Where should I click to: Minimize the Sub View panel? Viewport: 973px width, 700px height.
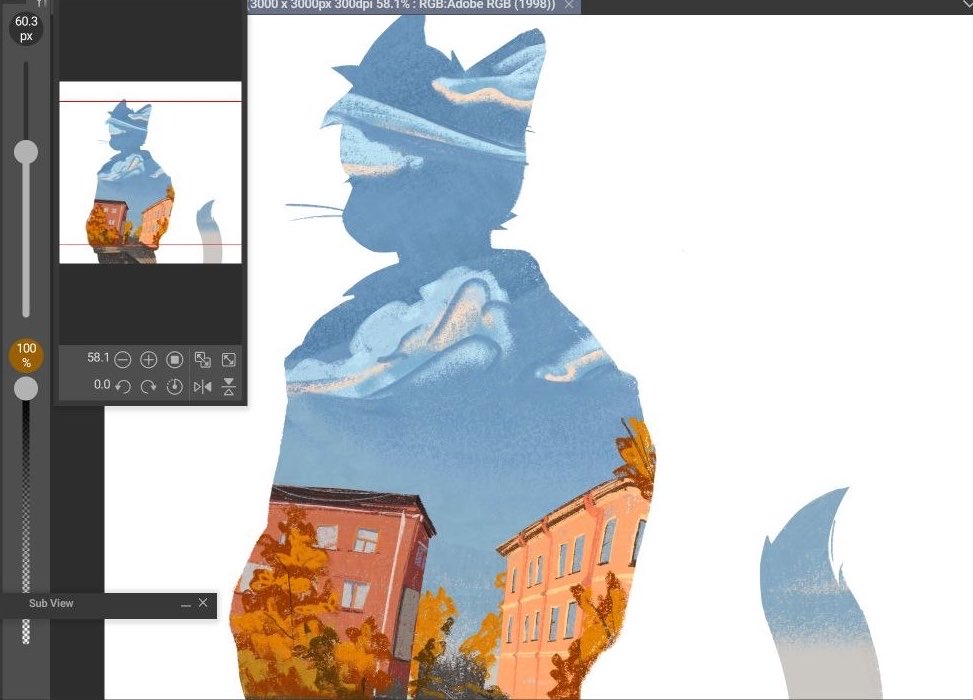click(186, 604)
